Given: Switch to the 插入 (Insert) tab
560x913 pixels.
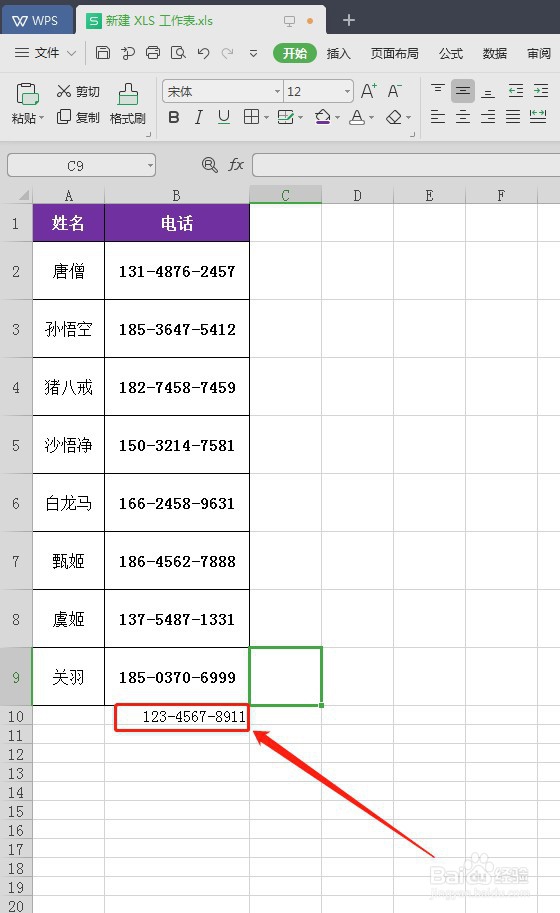Looking at the screenshot, I should coord(338,54).
